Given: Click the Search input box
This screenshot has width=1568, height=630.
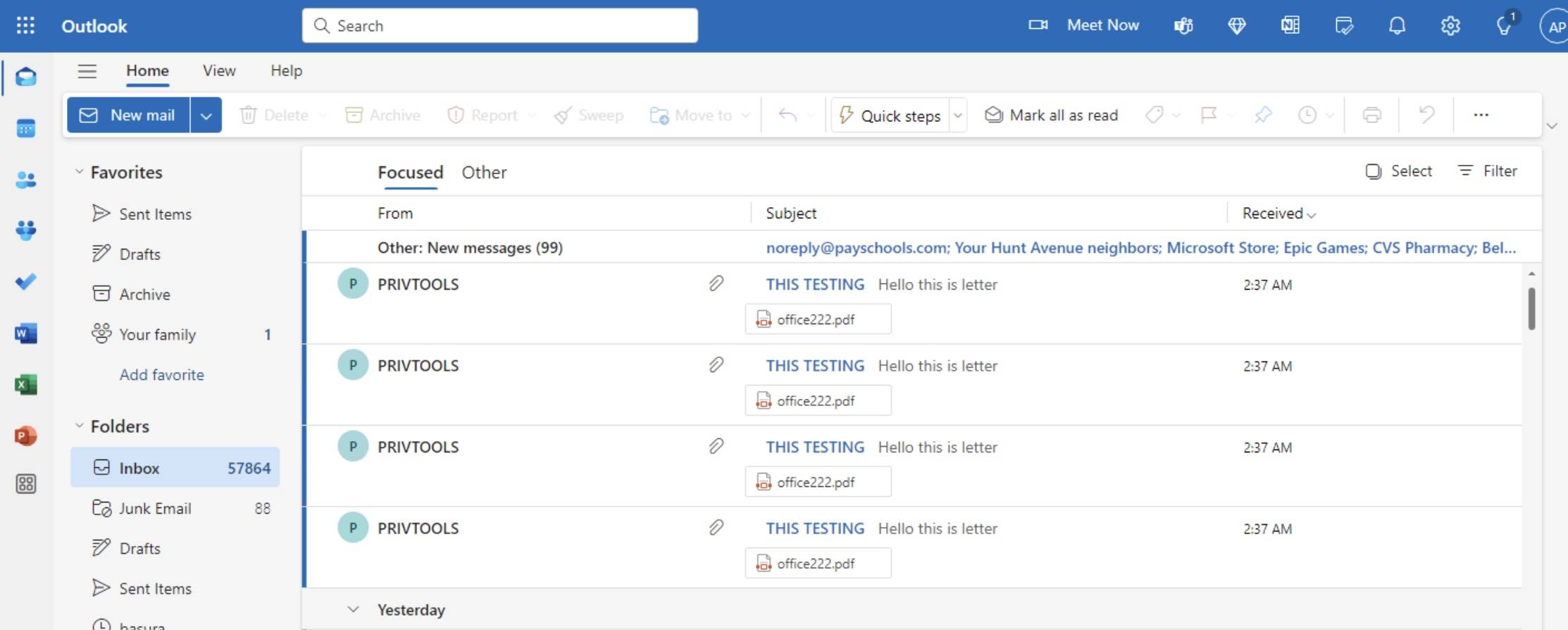Looking at the screenshot, I should click(x=500, y=26).
